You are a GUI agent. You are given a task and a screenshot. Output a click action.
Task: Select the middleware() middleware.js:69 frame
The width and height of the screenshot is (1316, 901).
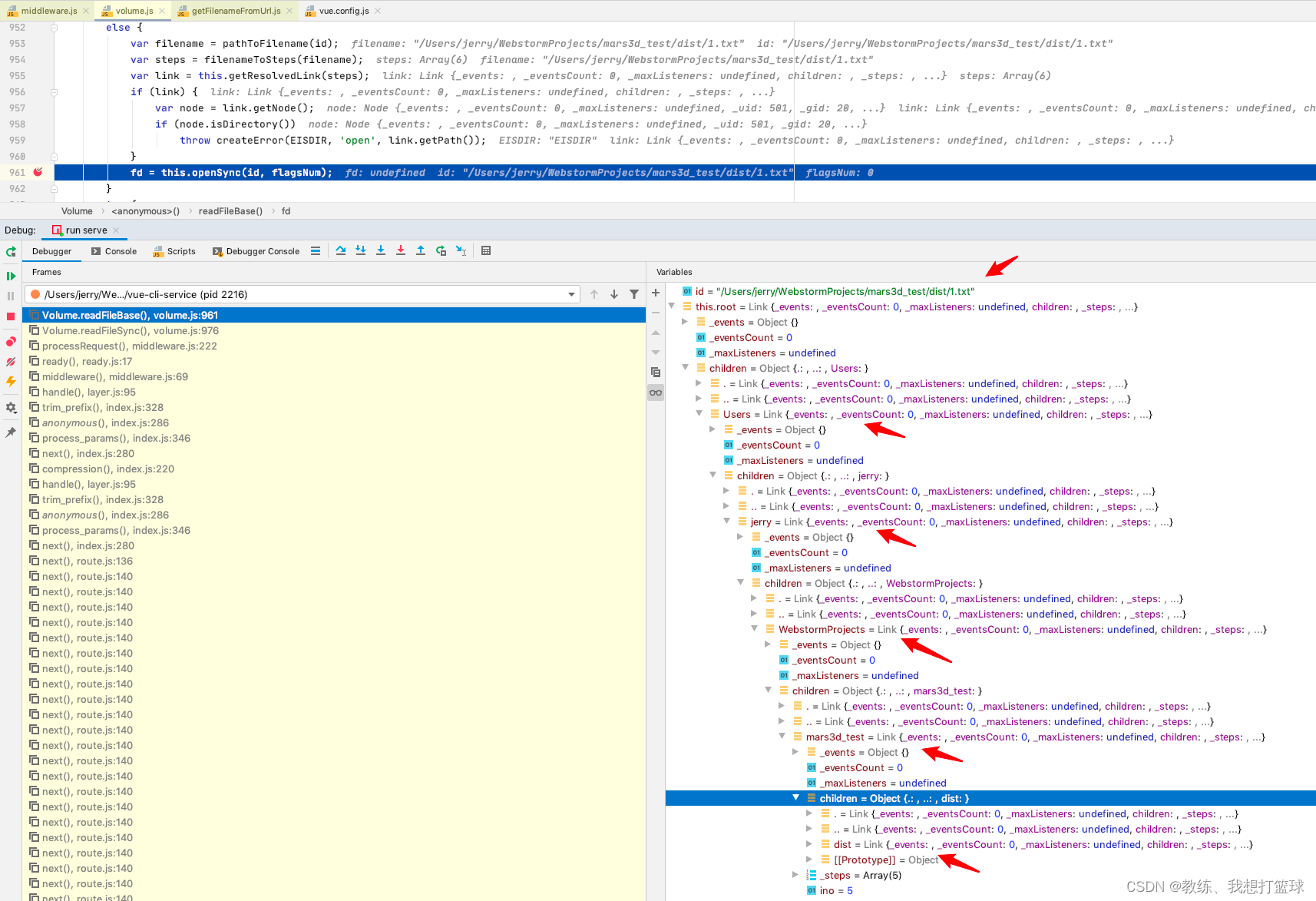[334, 376]
